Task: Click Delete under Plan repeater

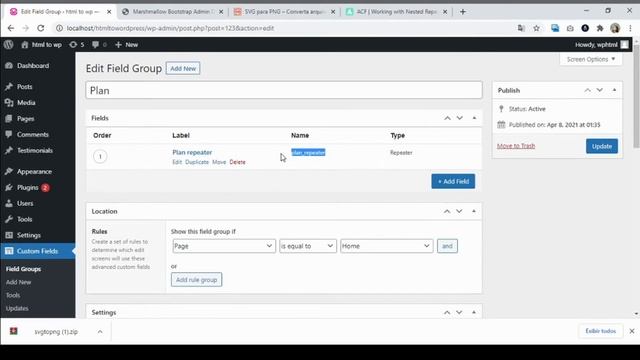Action: click(238, 162)
